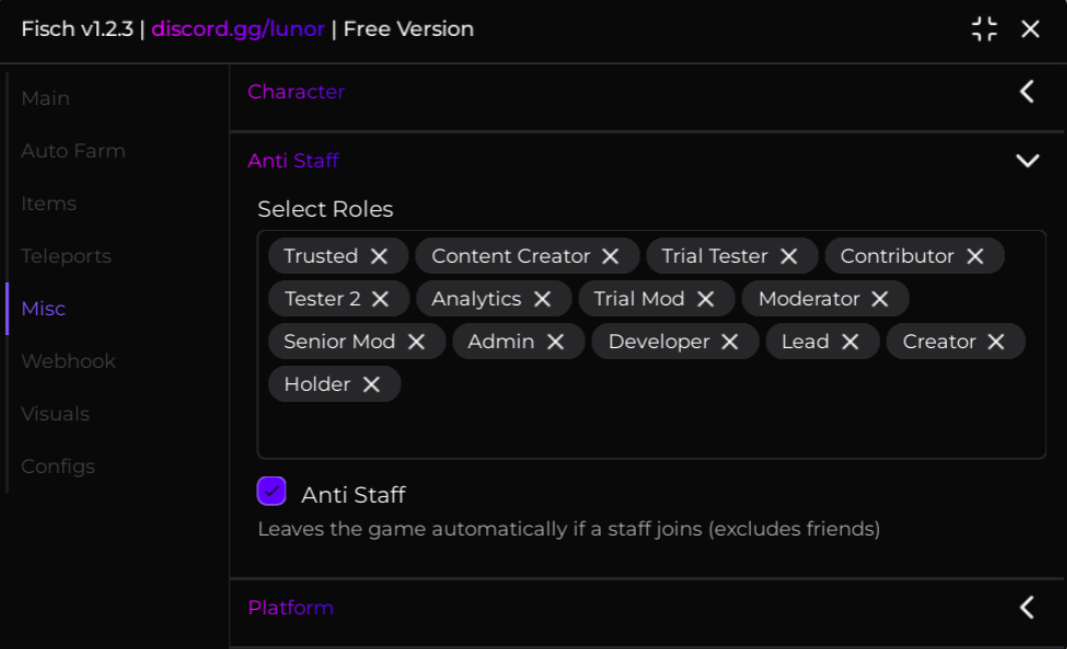Remove the Analytics role tag

coord(542,299)
